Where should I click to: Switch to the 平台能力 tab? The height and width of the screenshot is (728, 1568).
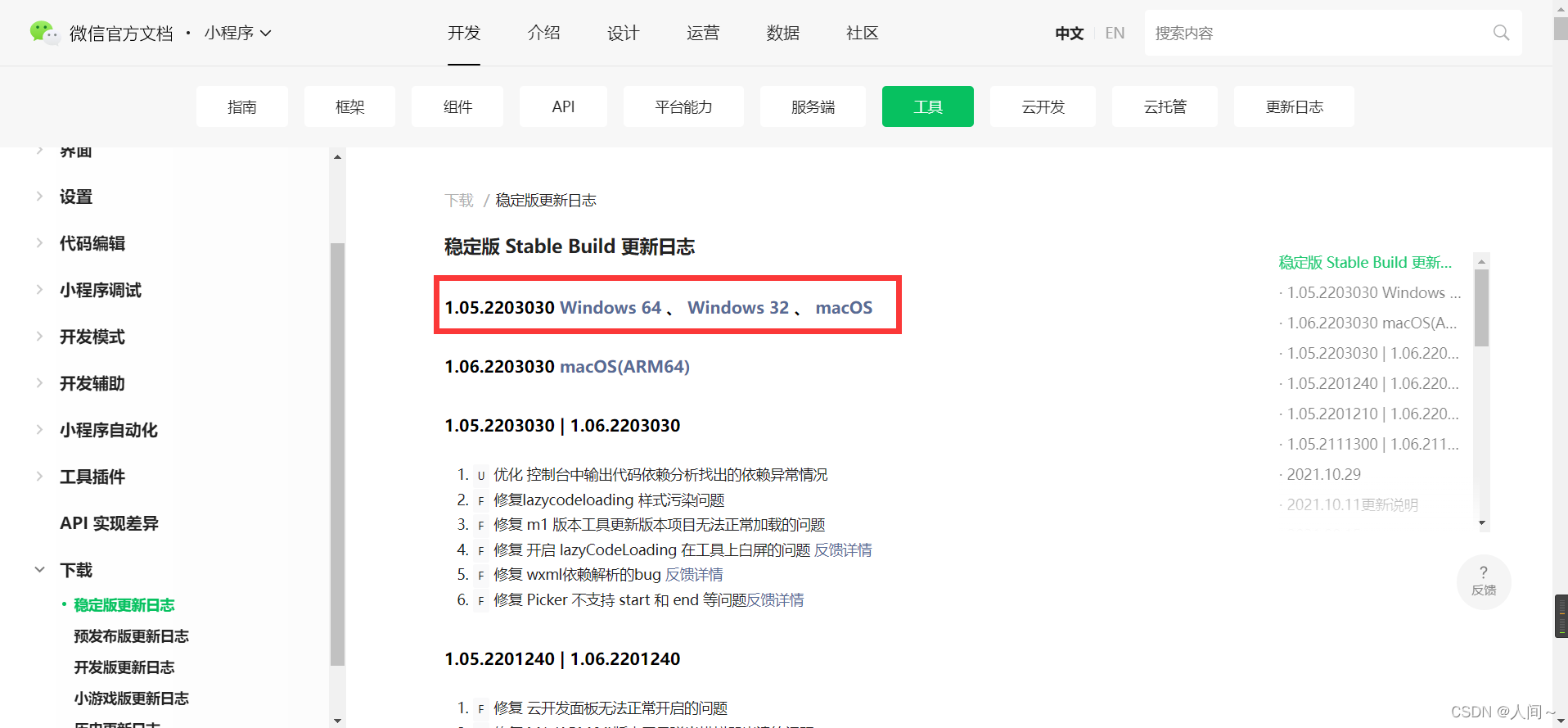pos(683,106)
